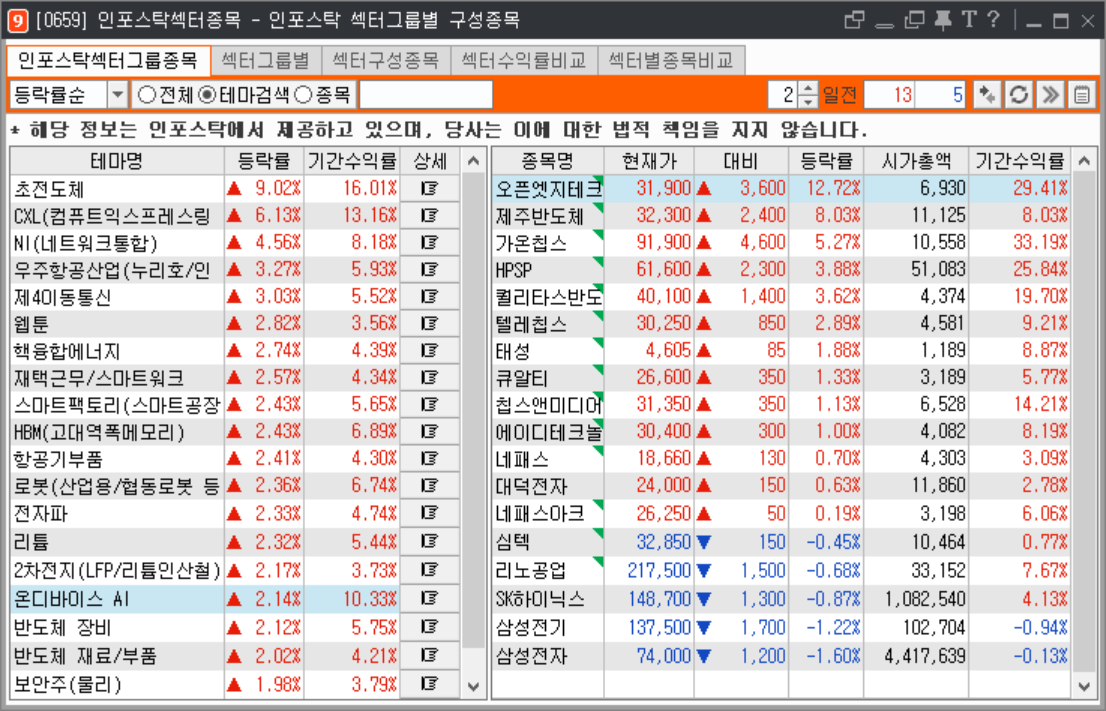Screen dimensions: 1106x711
Task: Select 리노공업 stock row
Action: [x=781, y=570]
